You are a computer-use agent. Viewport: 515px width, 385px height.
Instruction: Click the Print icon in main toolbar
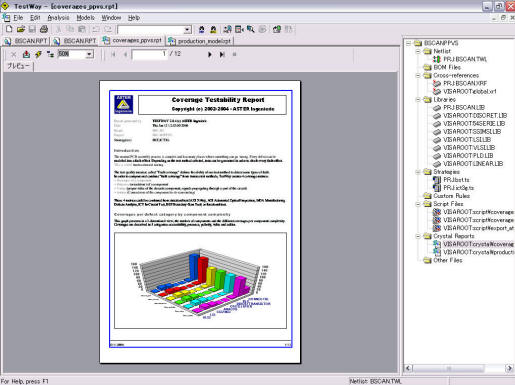[44, 29]
